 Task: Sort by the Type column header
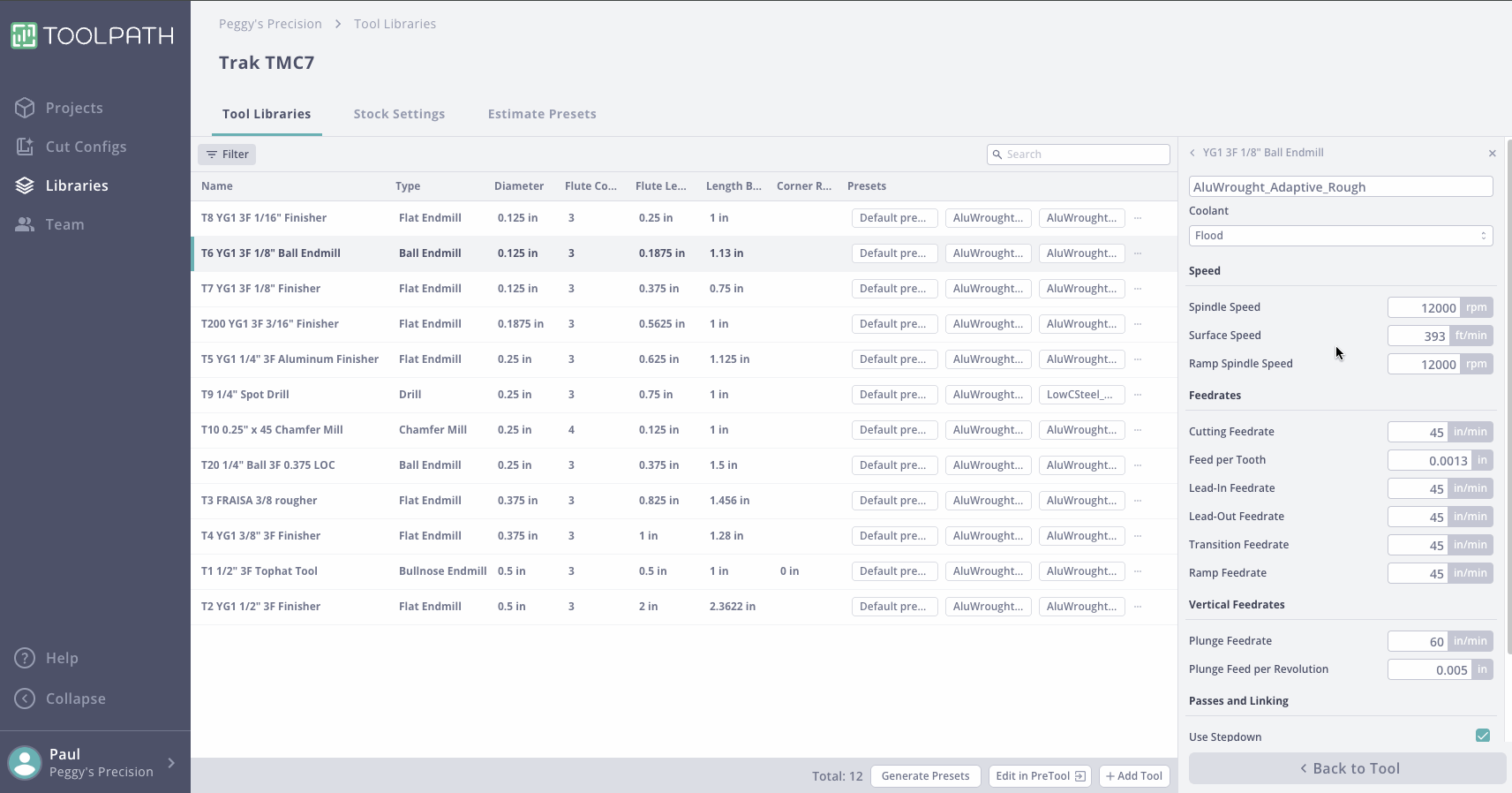tap(408, 186)
